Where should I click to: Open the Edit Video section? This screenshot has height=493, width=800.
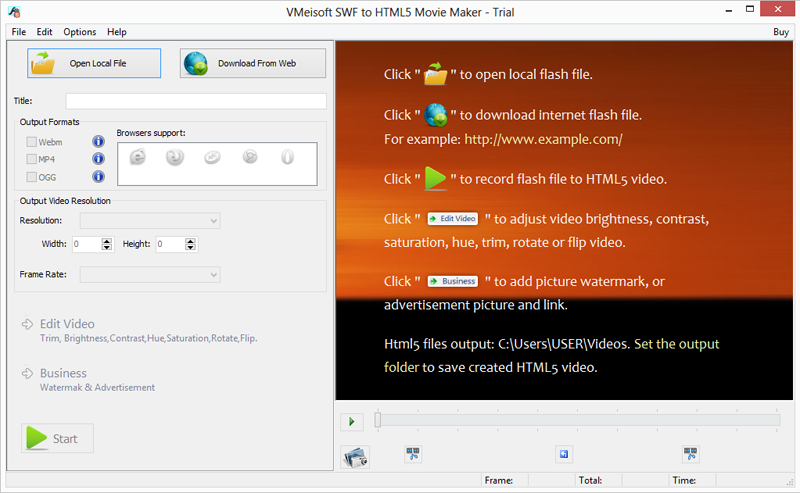(x=67, y=324)
